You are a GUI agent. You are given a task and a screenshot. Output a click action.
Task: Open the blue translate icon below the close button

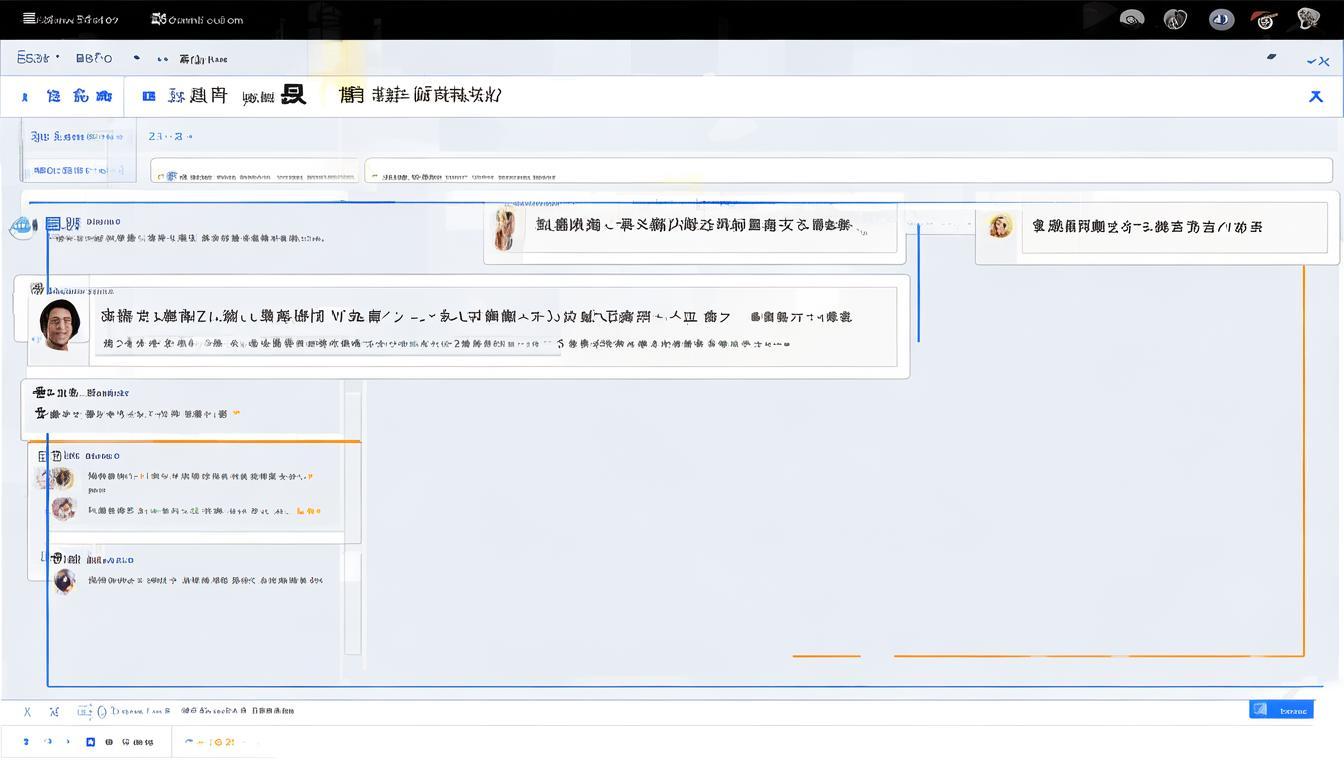[x=1316, y=97]
